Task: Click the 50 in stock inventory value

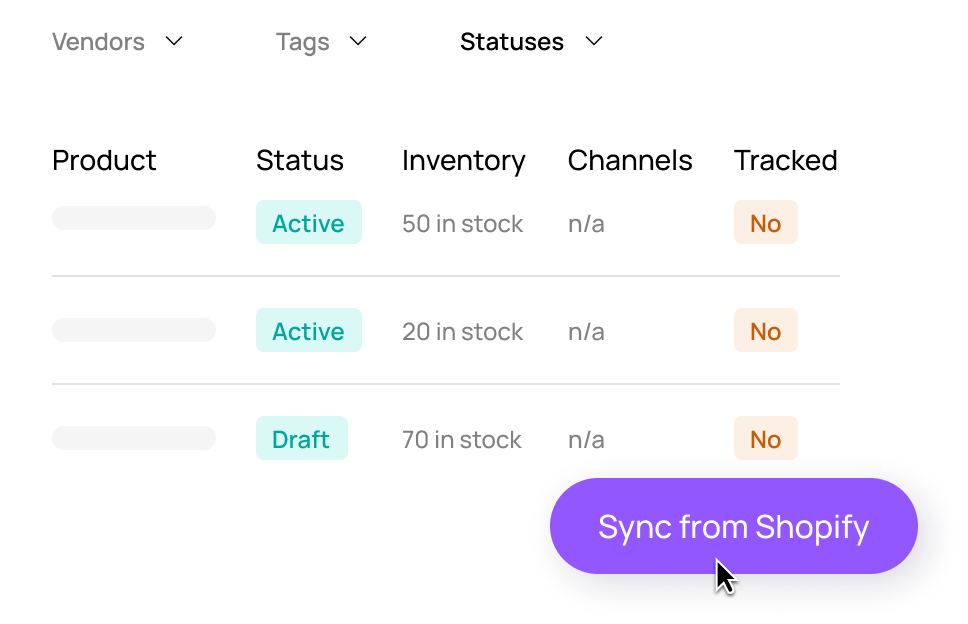Action: tap(462, 224)
